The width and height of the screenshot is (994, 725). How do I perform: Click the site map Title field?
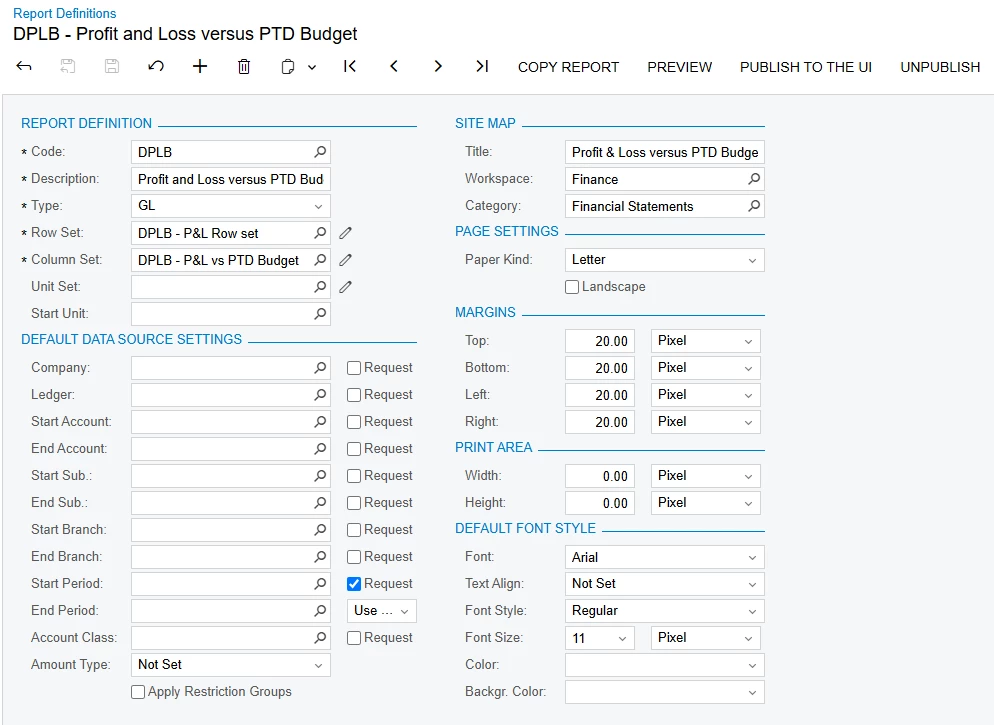pyautogui.click(x=664, y=152)
